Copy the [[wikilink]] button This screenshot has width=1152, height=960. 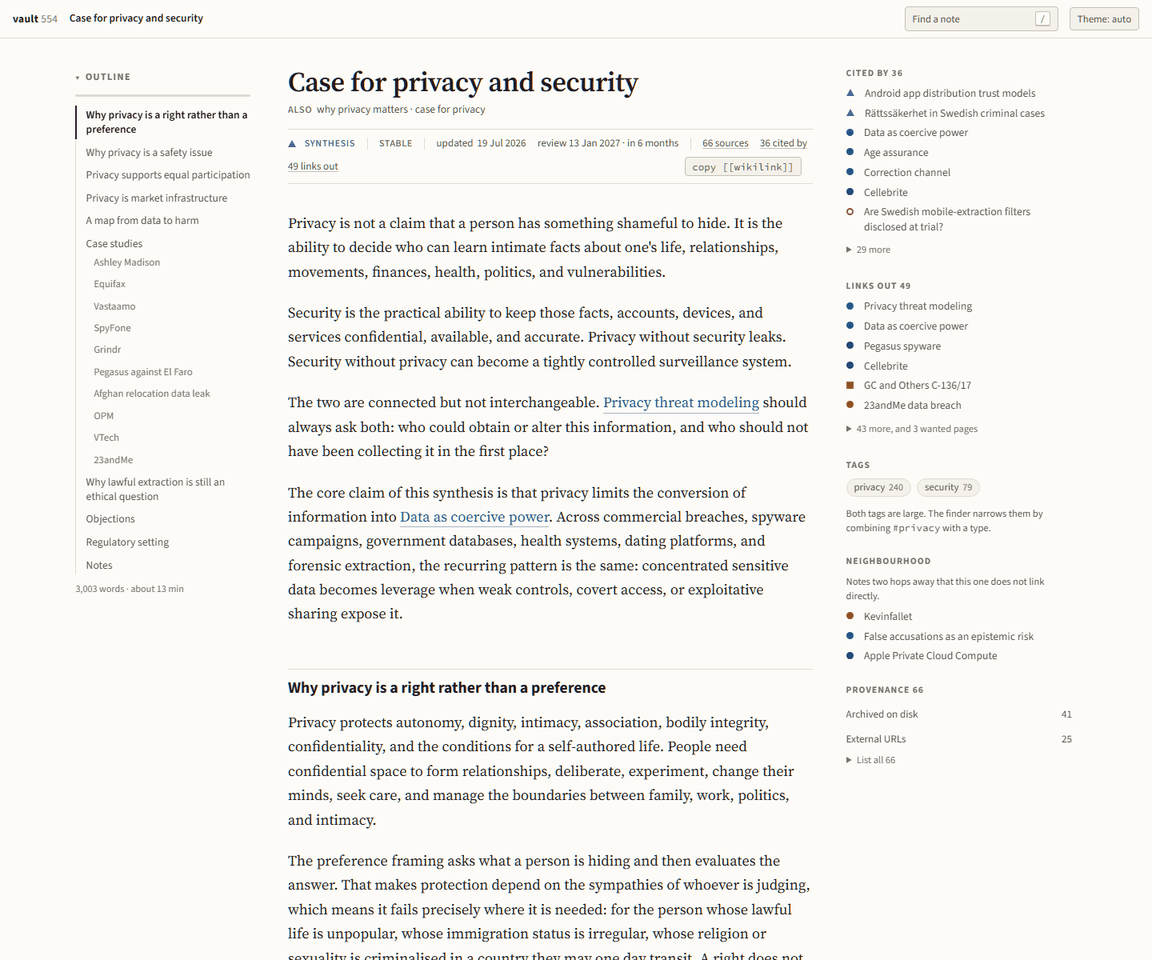coord(743,167)
